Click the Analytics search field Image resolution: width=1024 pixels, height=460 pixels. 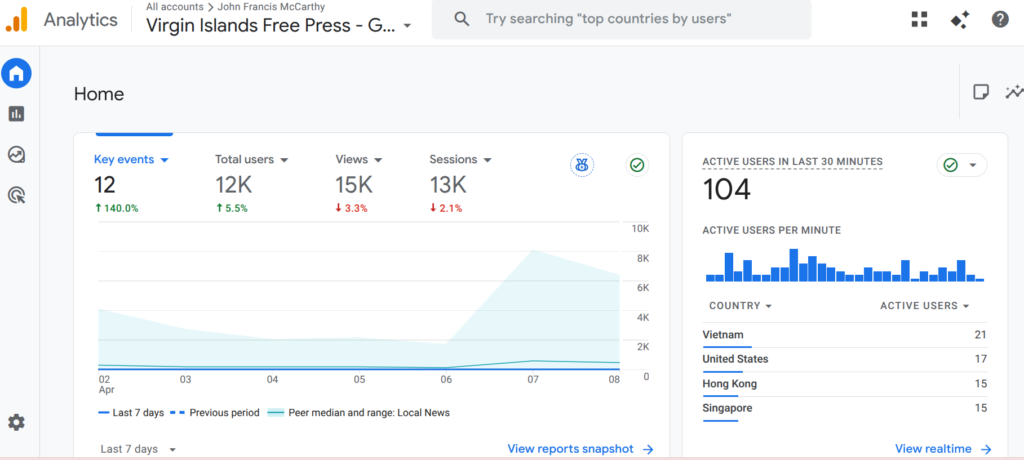[x=620, y=19]
